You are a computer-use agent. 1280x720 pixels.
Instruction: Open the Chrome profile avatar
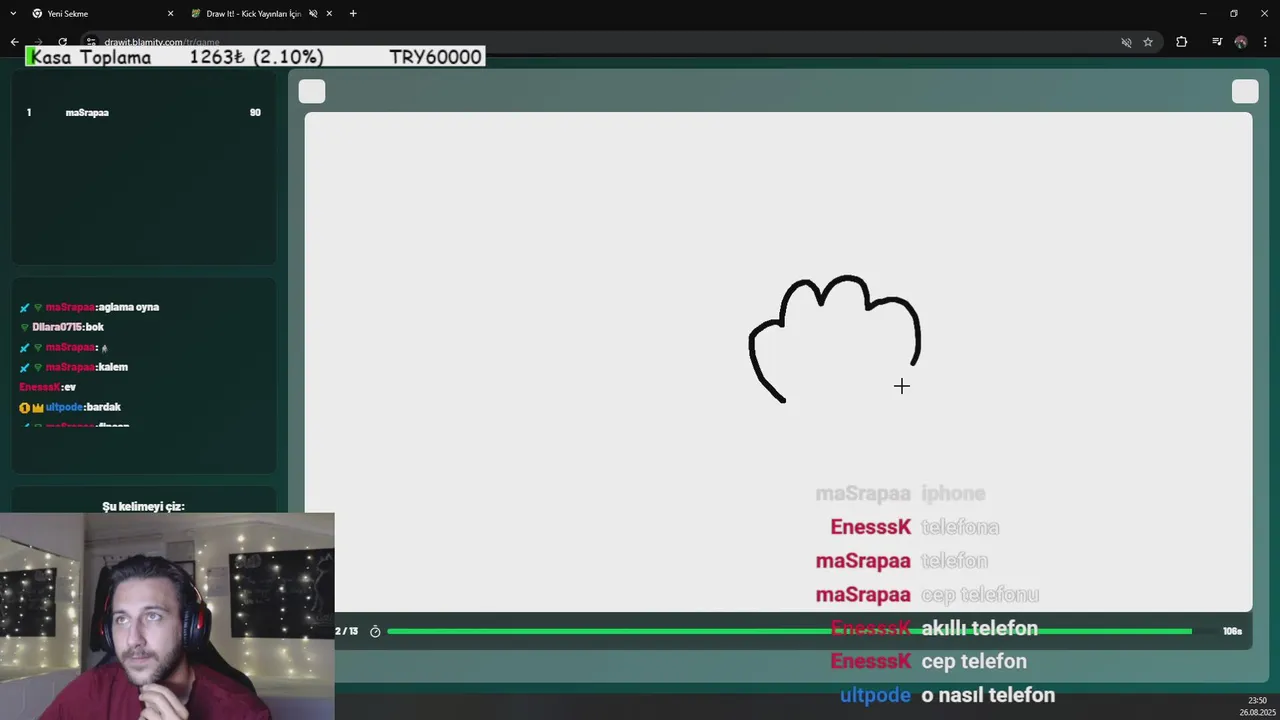click(1241, 42)
